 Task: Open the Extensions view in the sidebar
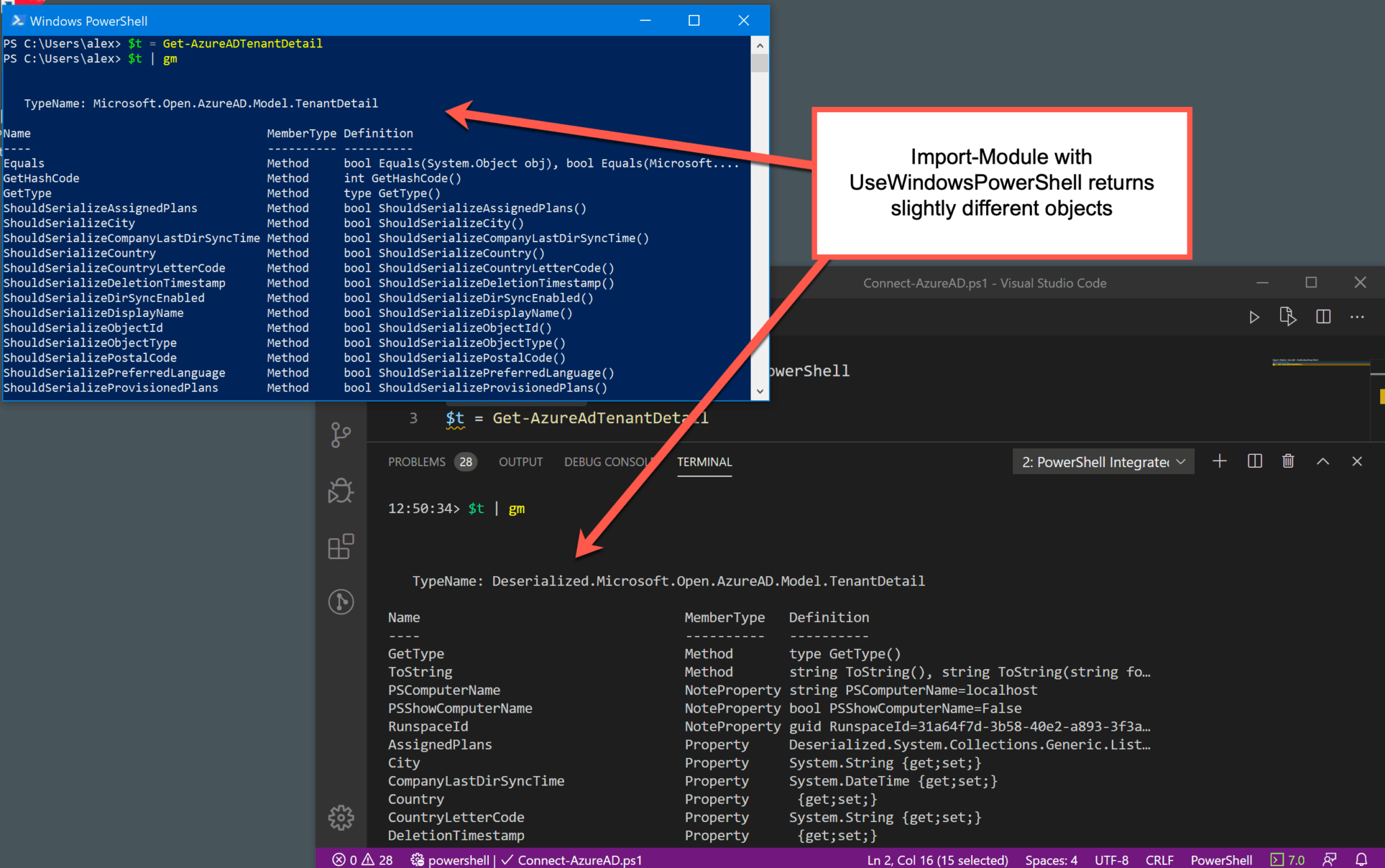(x=341, y=546)
